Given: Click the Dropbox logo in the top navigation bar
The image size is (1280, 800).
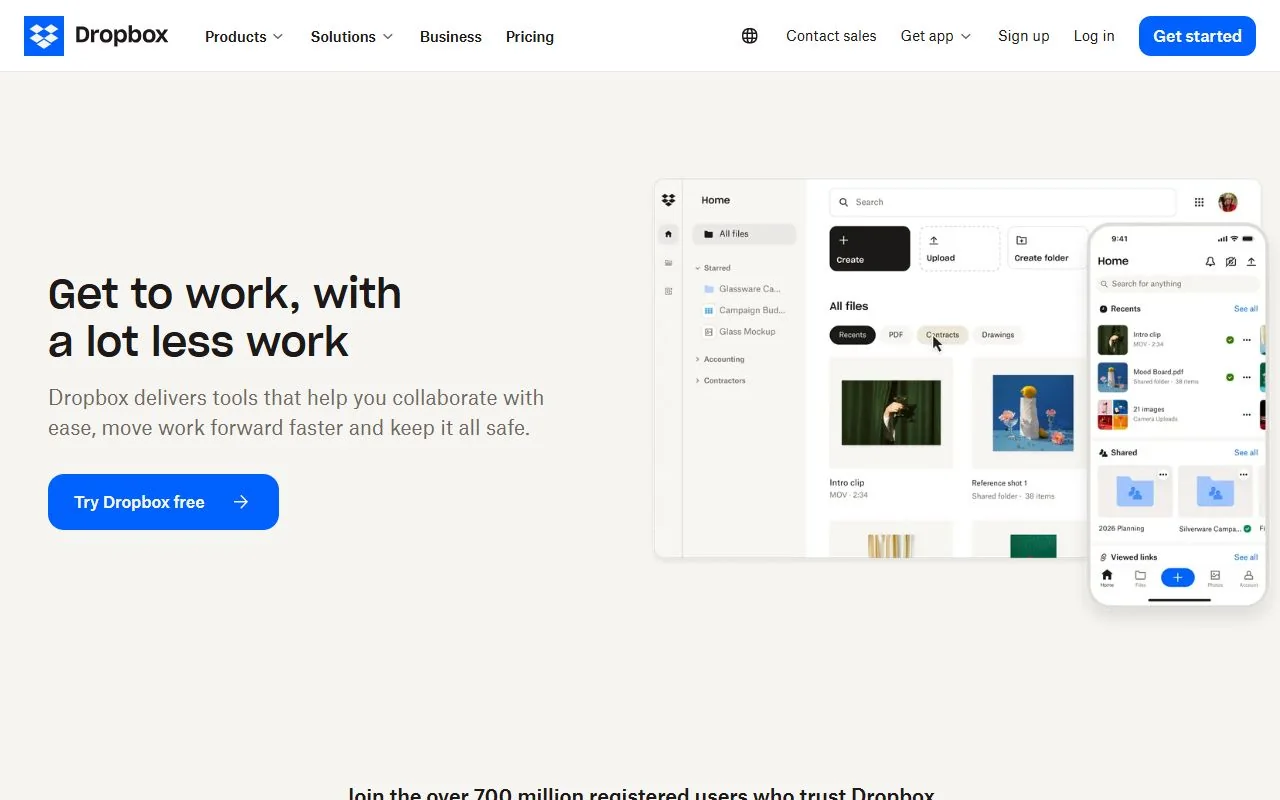Looking at the screenshot, I should (96, 36).
